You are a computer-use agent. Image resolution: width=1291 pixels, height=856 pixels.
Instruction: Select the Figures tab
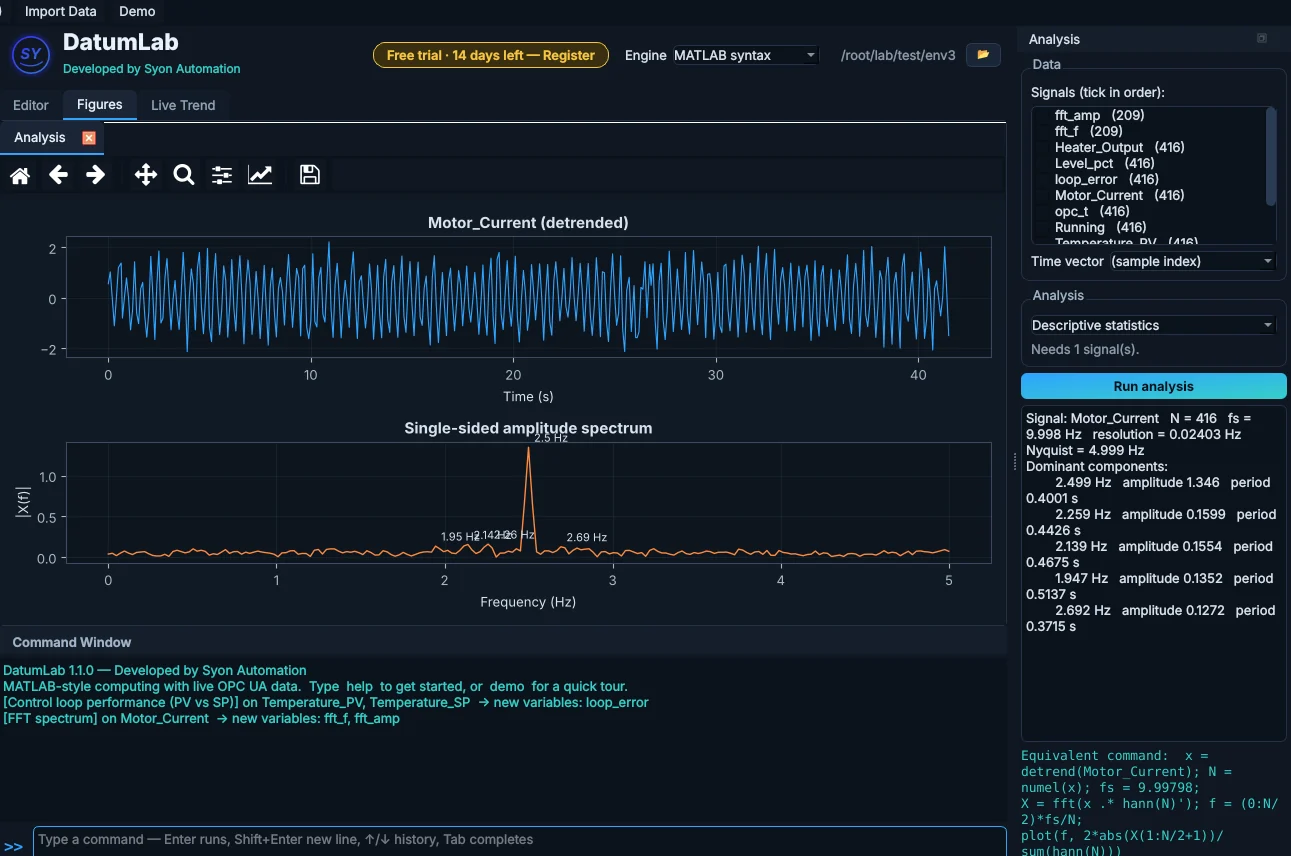100,105
